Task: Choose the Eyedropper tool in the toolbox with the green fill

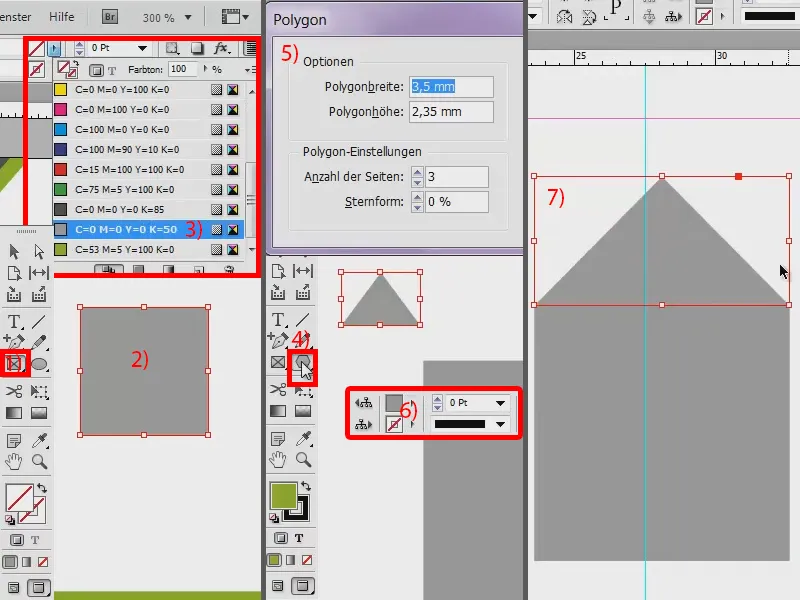Action: 304,438
